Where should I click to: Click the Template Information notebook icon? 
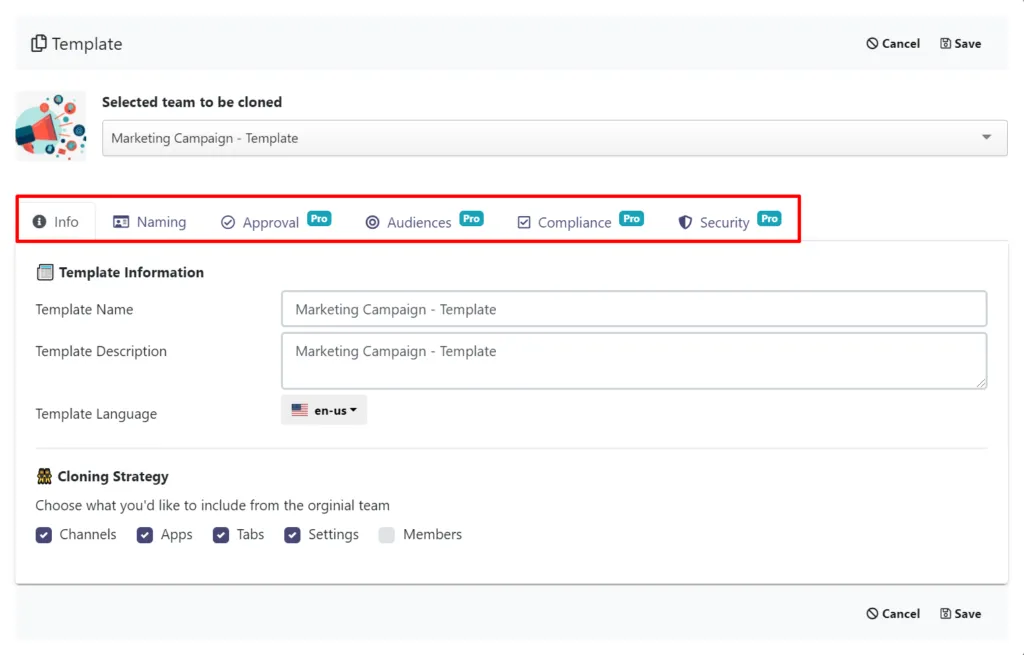point(44,272)
